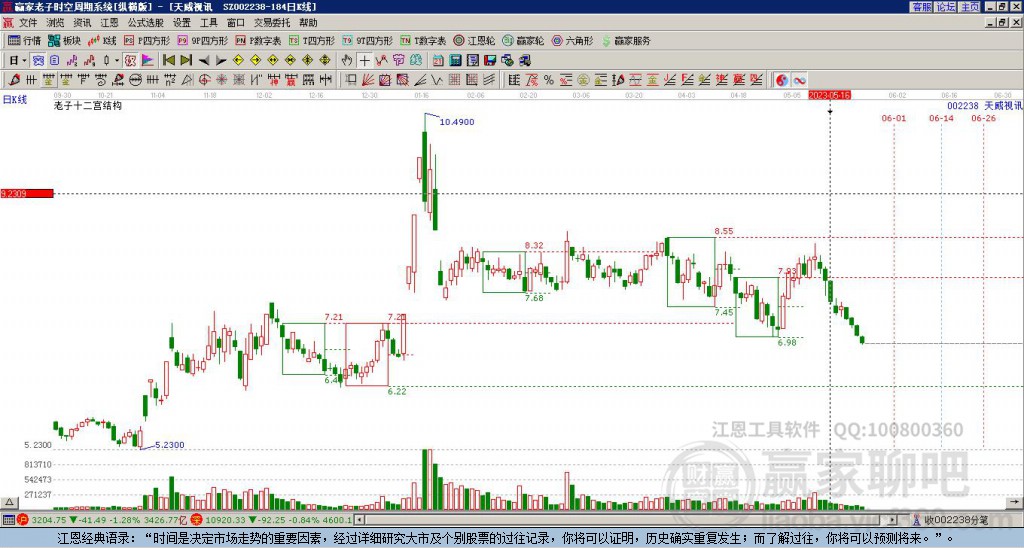Click the zigzag wave line tool
1024x548 pixels.
[x=437, y=80]
